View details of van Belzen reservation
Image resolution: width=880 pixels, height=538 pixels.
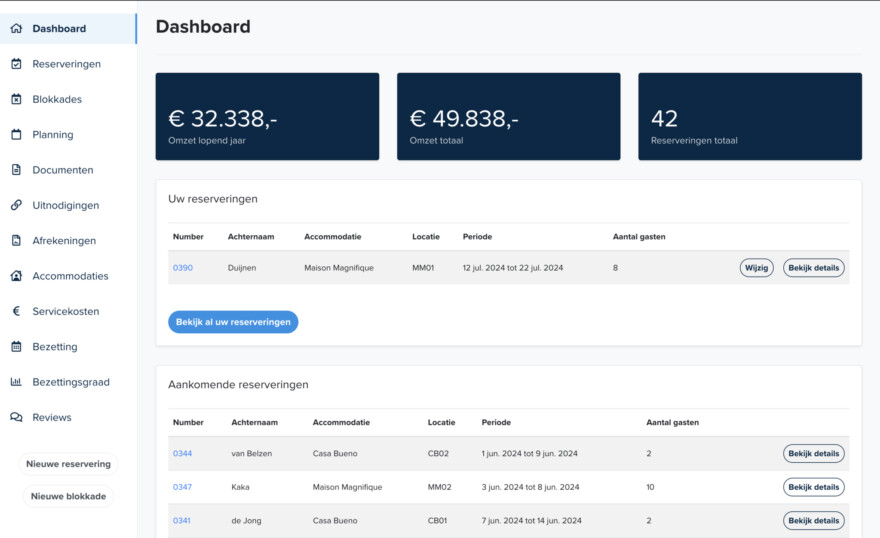(x=814, y=453)
